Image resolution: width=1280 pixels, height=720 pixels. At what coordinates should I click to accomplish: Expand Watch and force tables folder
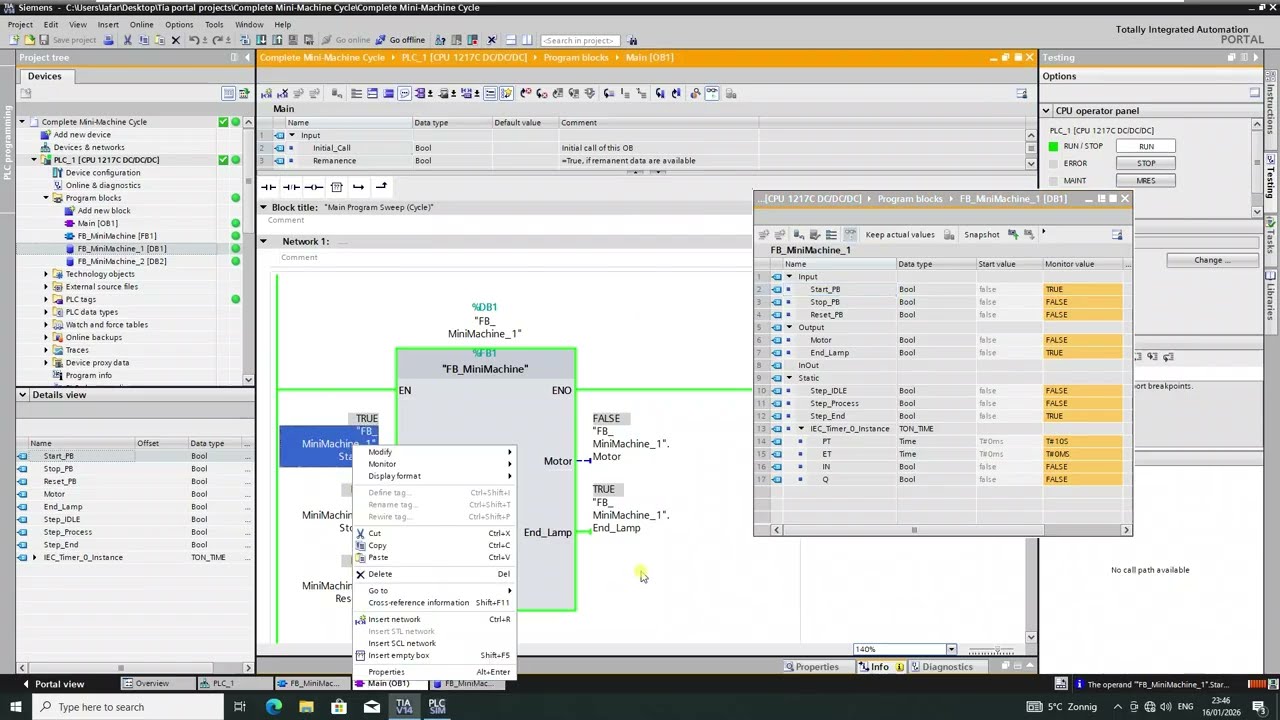click(46, 324)
